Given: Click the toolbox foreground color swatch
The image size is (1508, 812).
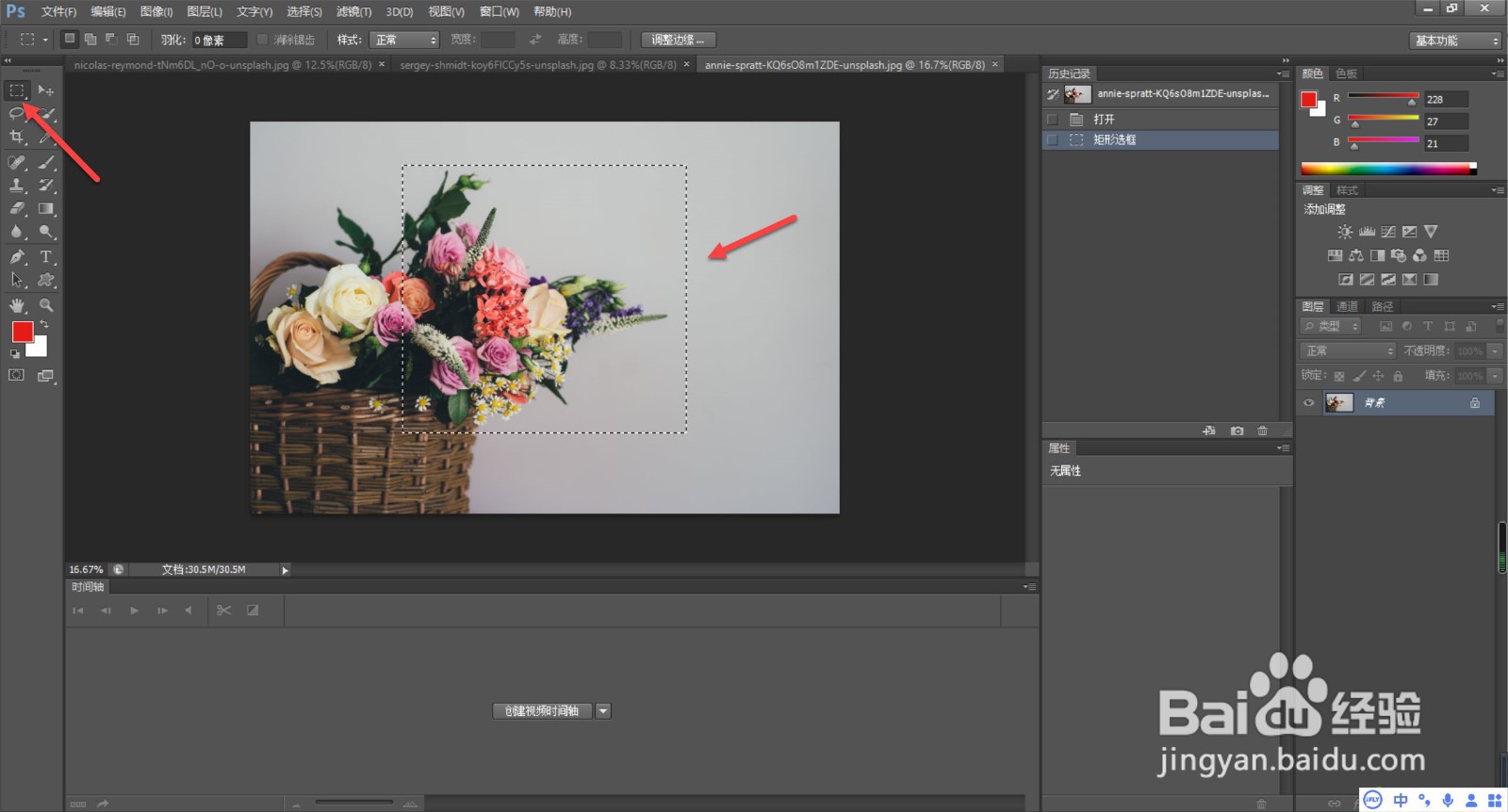Looking at the screenshot, I should 23,332.
